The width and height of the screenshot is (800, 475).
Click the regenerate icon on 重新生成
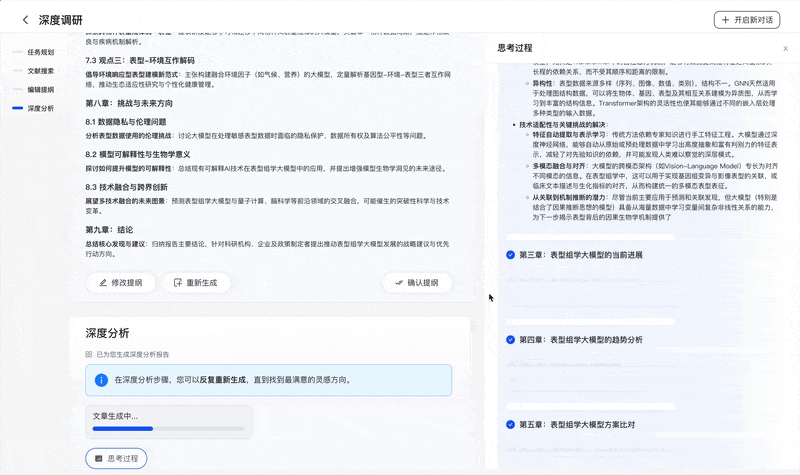[x=178, y=283]
